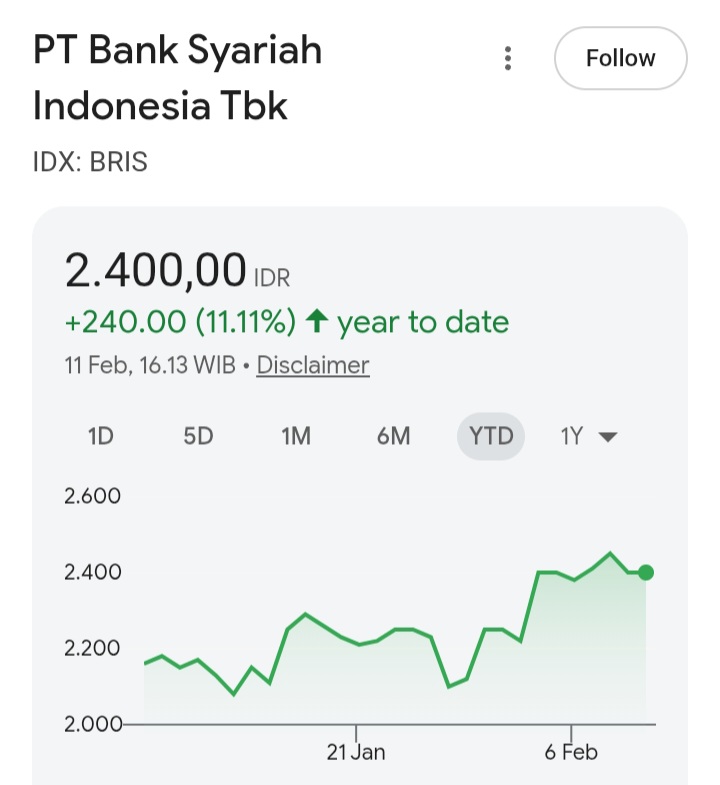720x785 pixels.
Task: Click the company name heading
Action: pos(178,78)
